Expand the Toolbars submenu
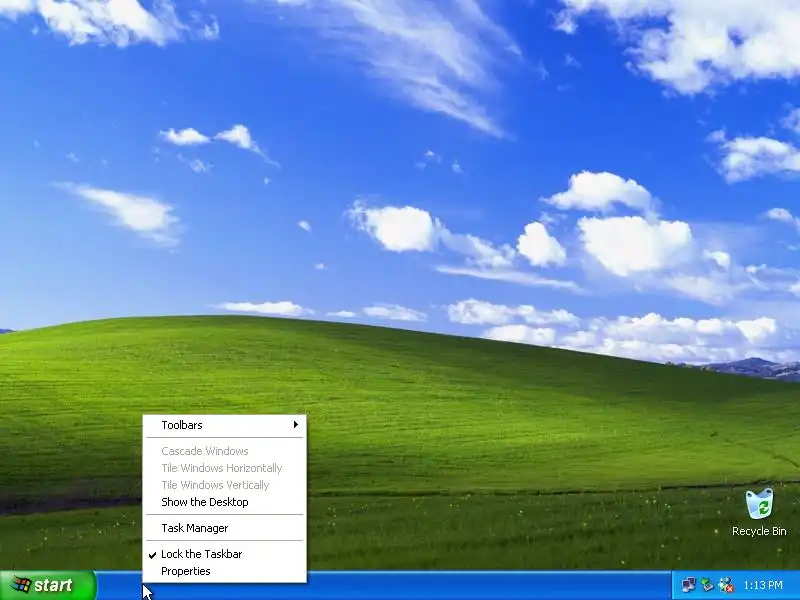The height and width of the screenshot is (600, 800). (224, 425)
